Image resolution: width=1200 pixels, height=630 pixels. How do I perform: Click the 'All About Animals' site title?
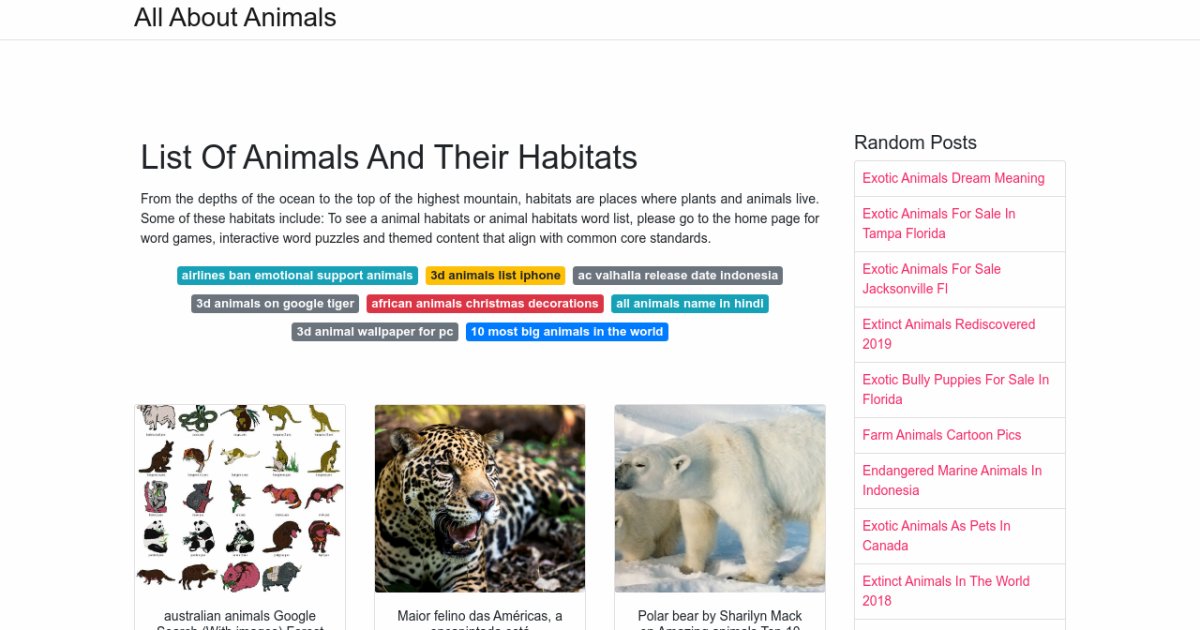tap(235, 17)
